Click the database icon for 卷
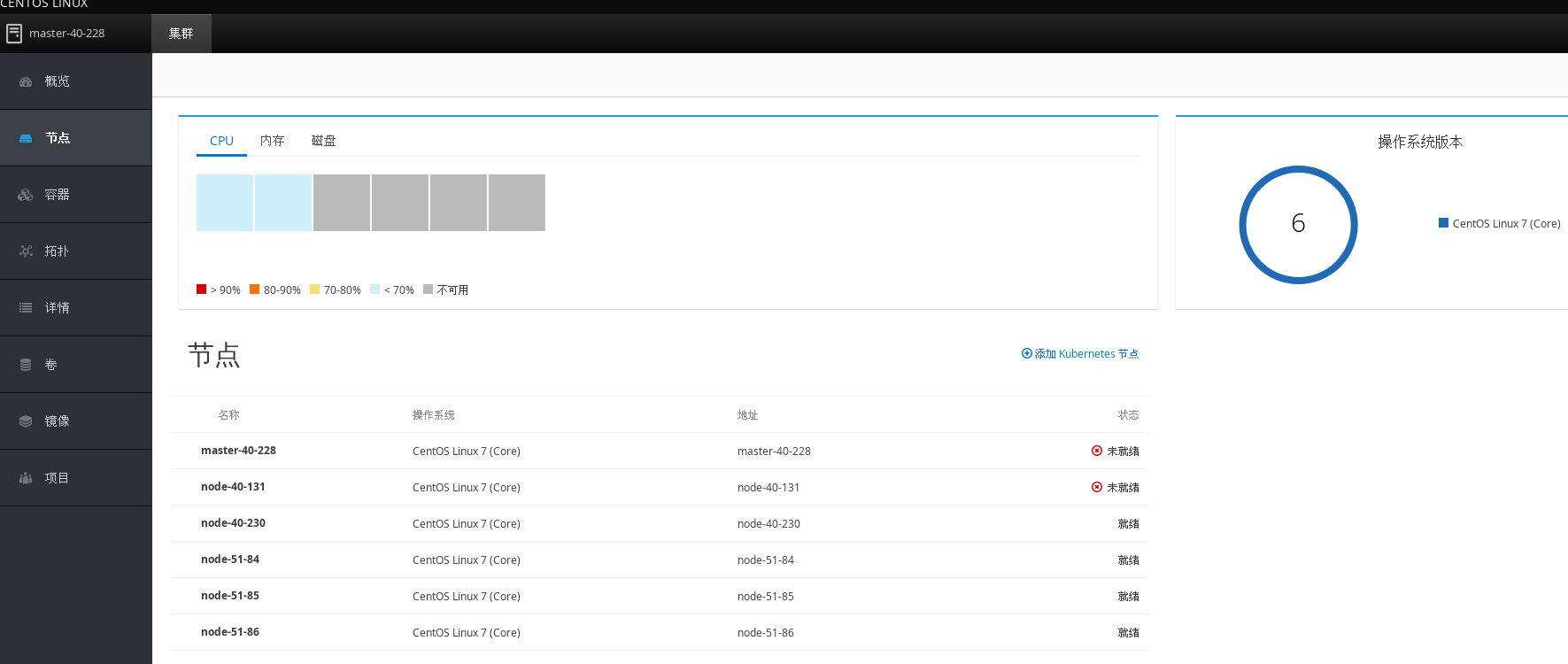The height and width of the screenshot is (664, 1568). coord(26,365)
